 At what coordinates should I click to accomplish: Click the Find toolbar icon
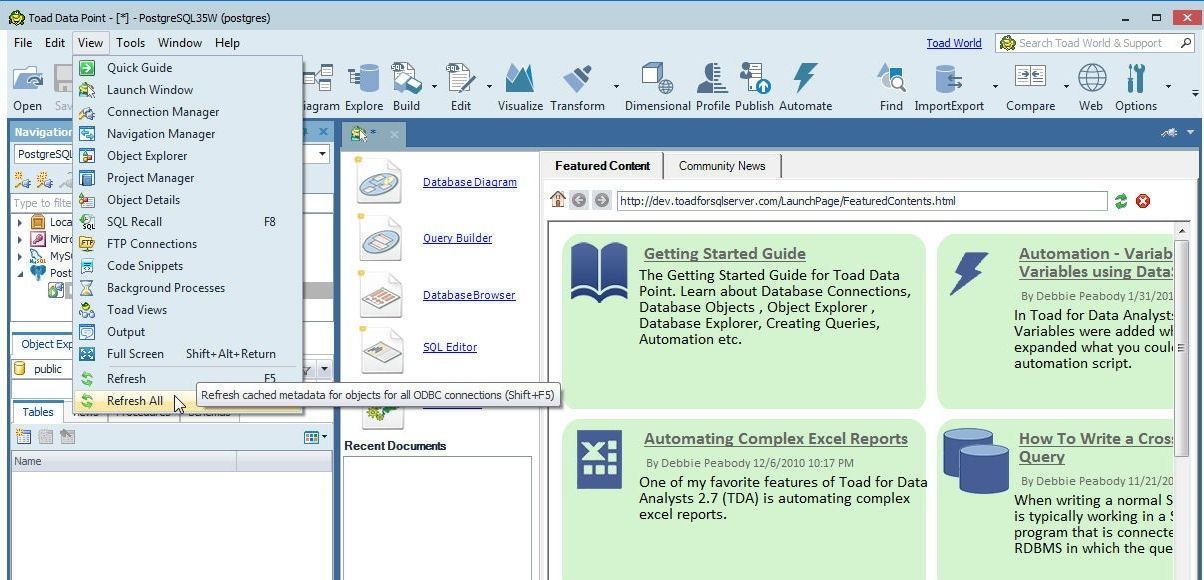tap(891, 88)
